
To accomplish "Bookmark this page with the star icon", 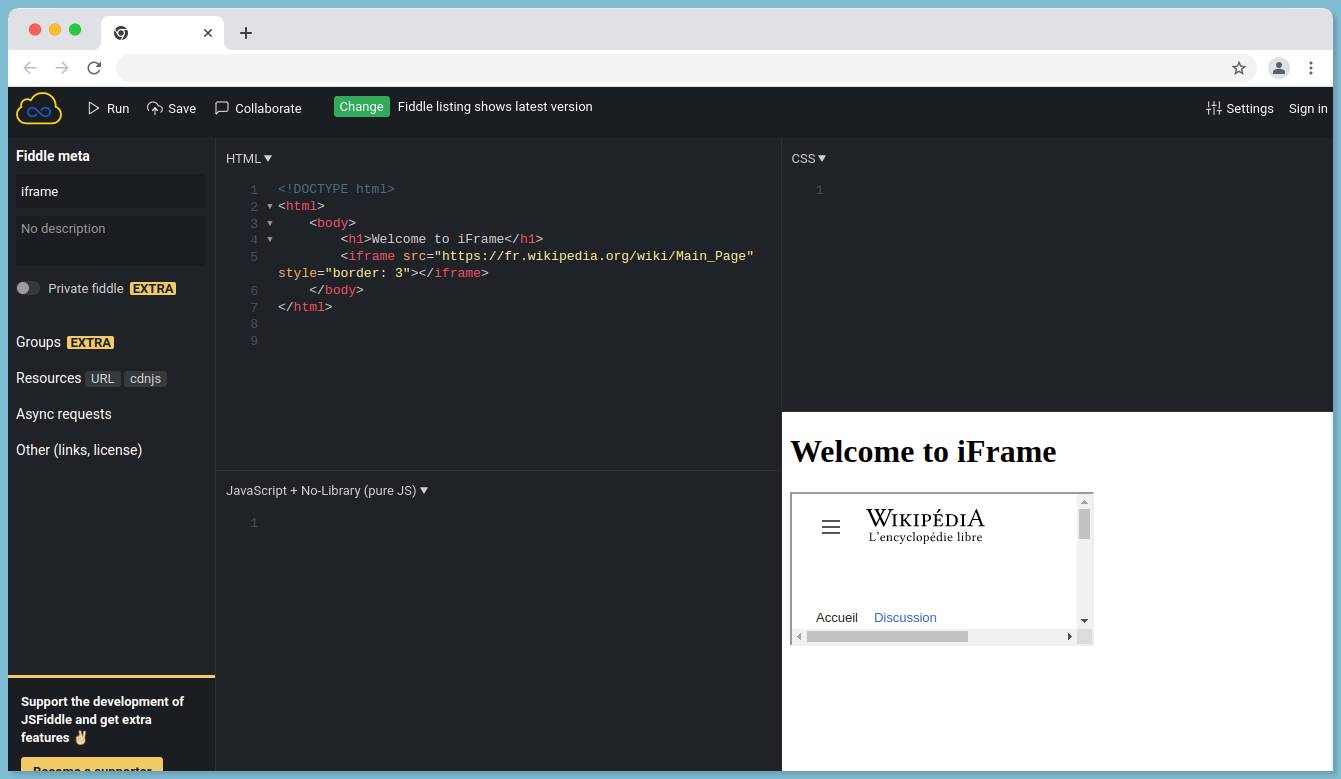I will [1239, 68].
